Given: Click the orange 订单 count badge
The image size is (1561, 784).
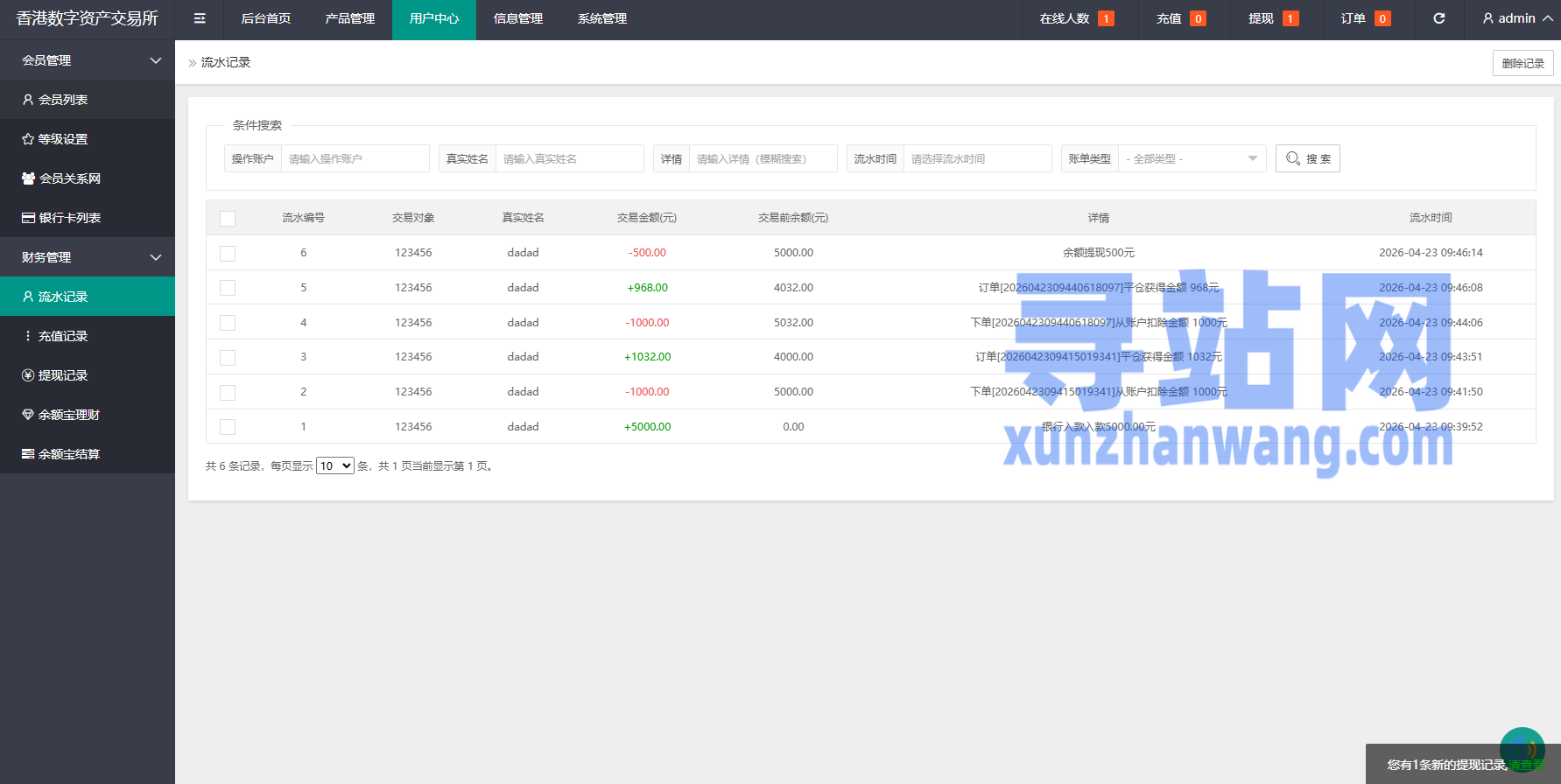Looking at the screenshot, I should (x=1382, y=18).
